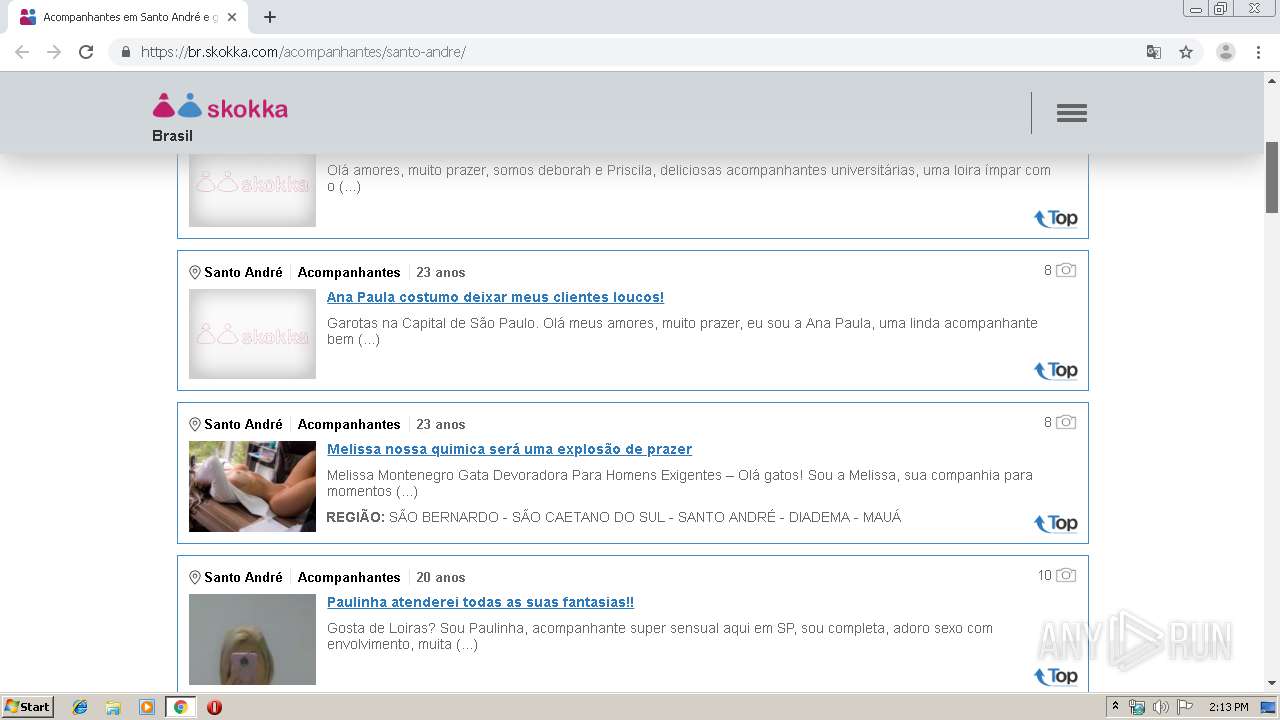Open Ana Paula costumo deixar ad link

tap(495, 297)
